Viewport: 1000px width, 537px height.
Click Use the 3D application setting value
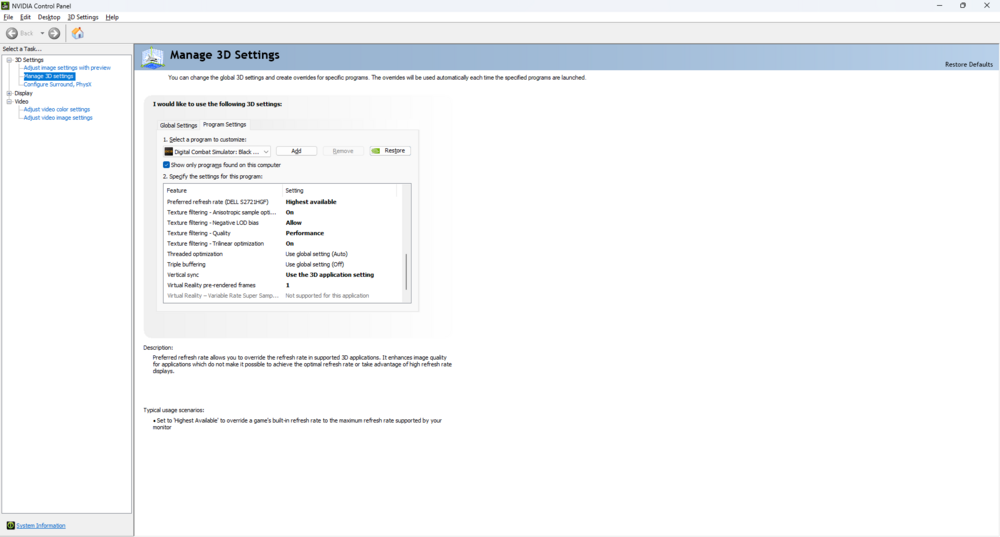[x=330, y=275]
